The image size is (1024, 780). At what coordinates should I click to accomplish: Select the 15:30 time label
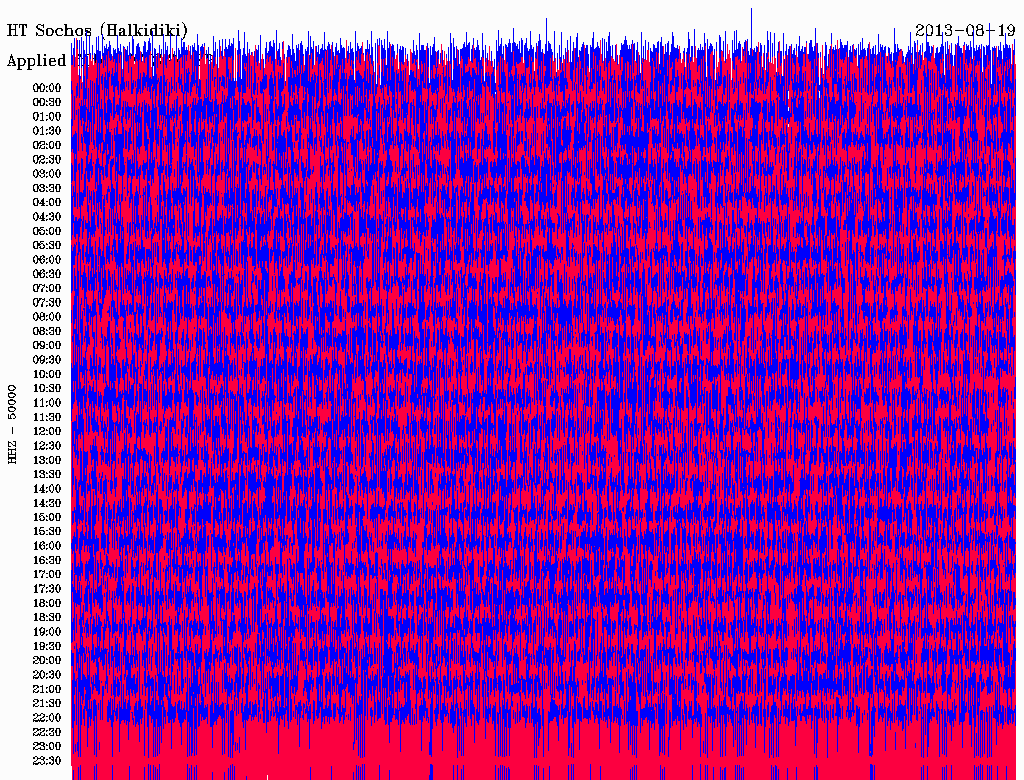point(46,532)
